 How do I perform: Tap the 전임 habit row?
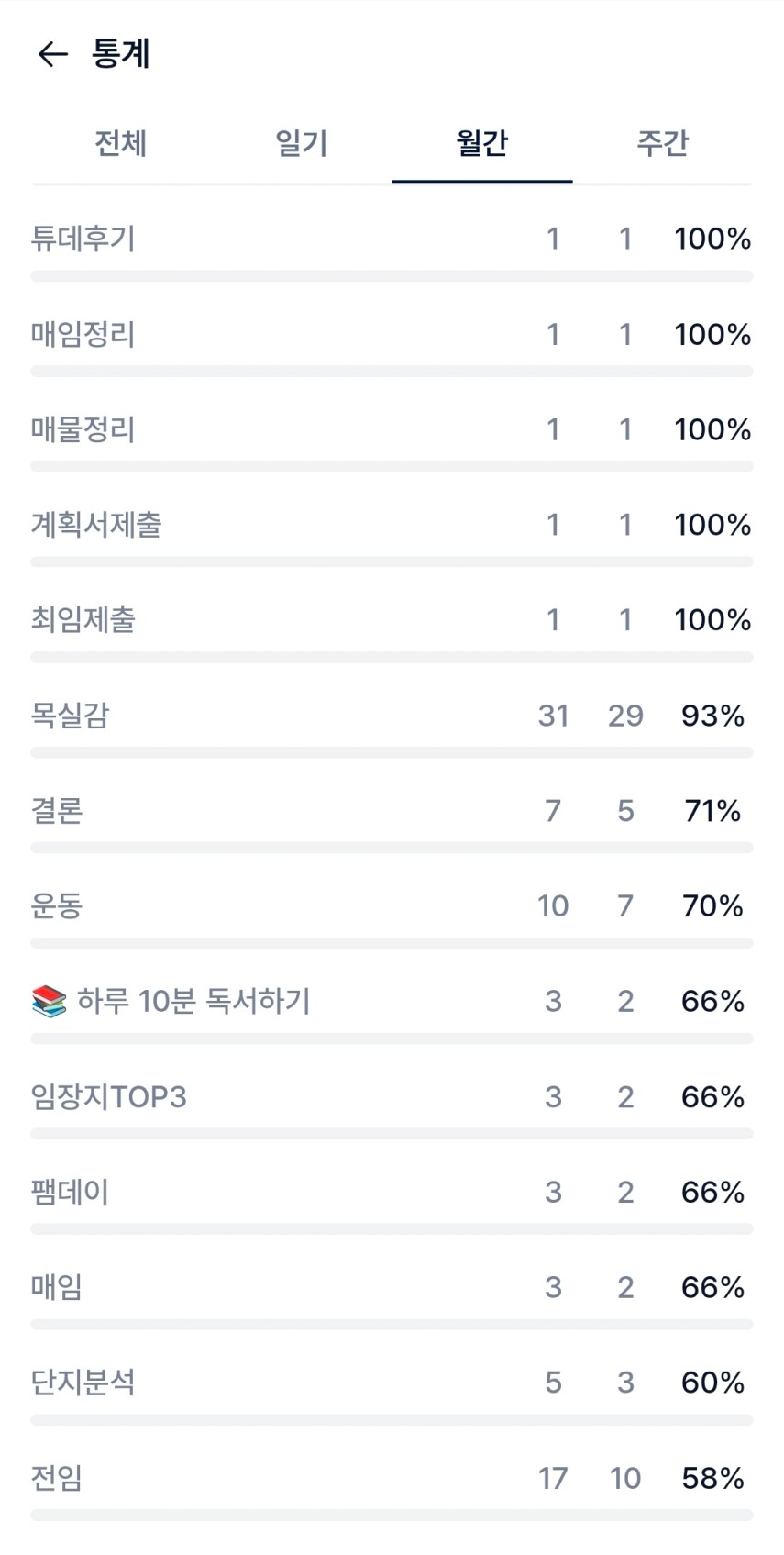pos(57,1478)
